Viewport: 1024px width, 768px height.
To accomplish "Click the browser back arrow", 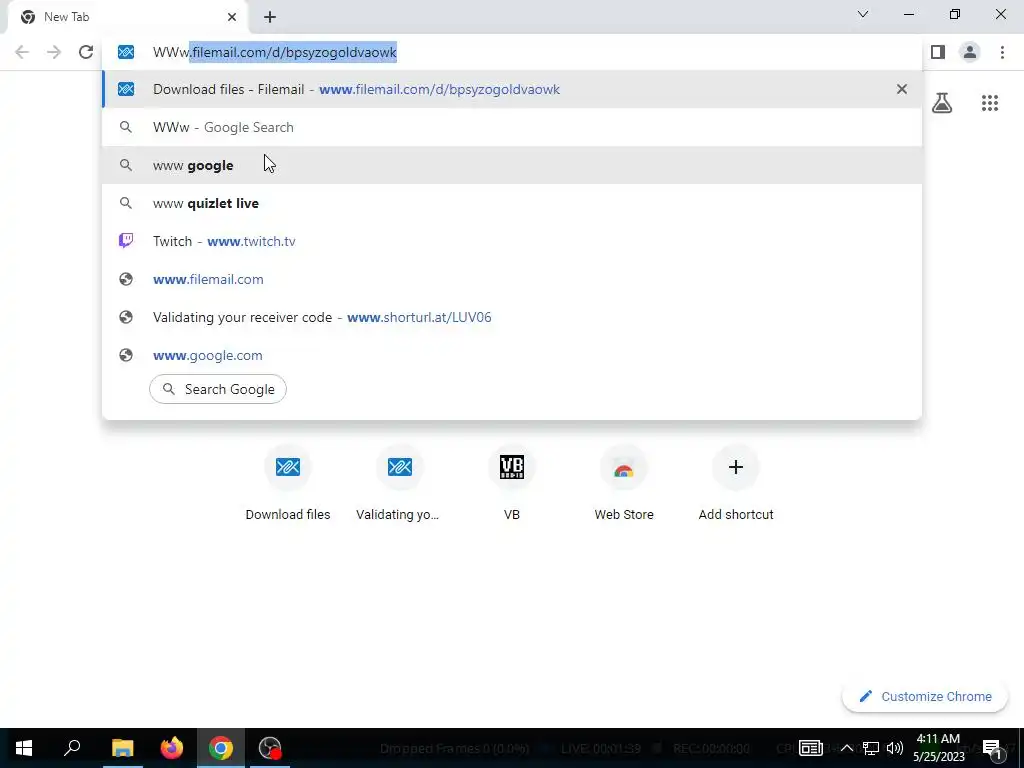I will point(22,52).
